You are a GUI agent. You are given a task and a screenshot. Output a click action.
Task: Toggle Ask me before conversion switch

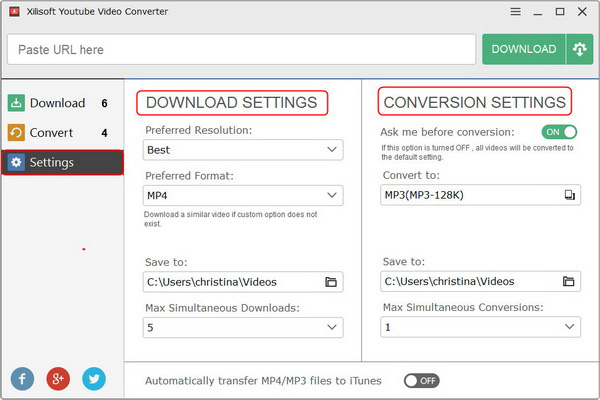[x=559, y=132]
